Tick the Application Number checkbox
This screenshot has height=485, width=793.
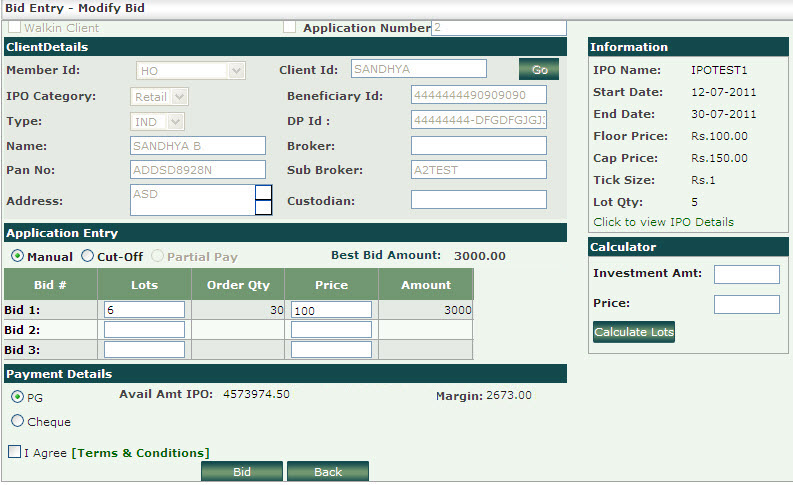point(290,27)
